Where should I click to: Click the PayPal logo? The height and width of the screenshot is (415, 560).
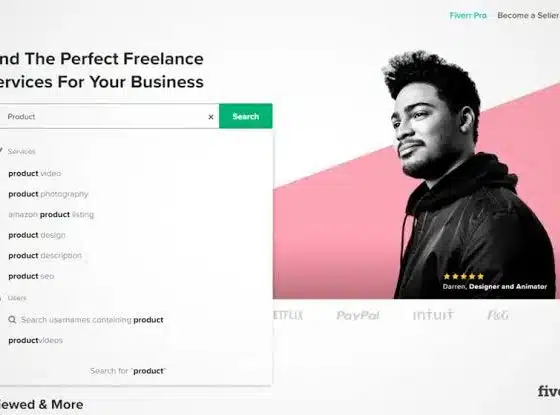click(358, 315)
